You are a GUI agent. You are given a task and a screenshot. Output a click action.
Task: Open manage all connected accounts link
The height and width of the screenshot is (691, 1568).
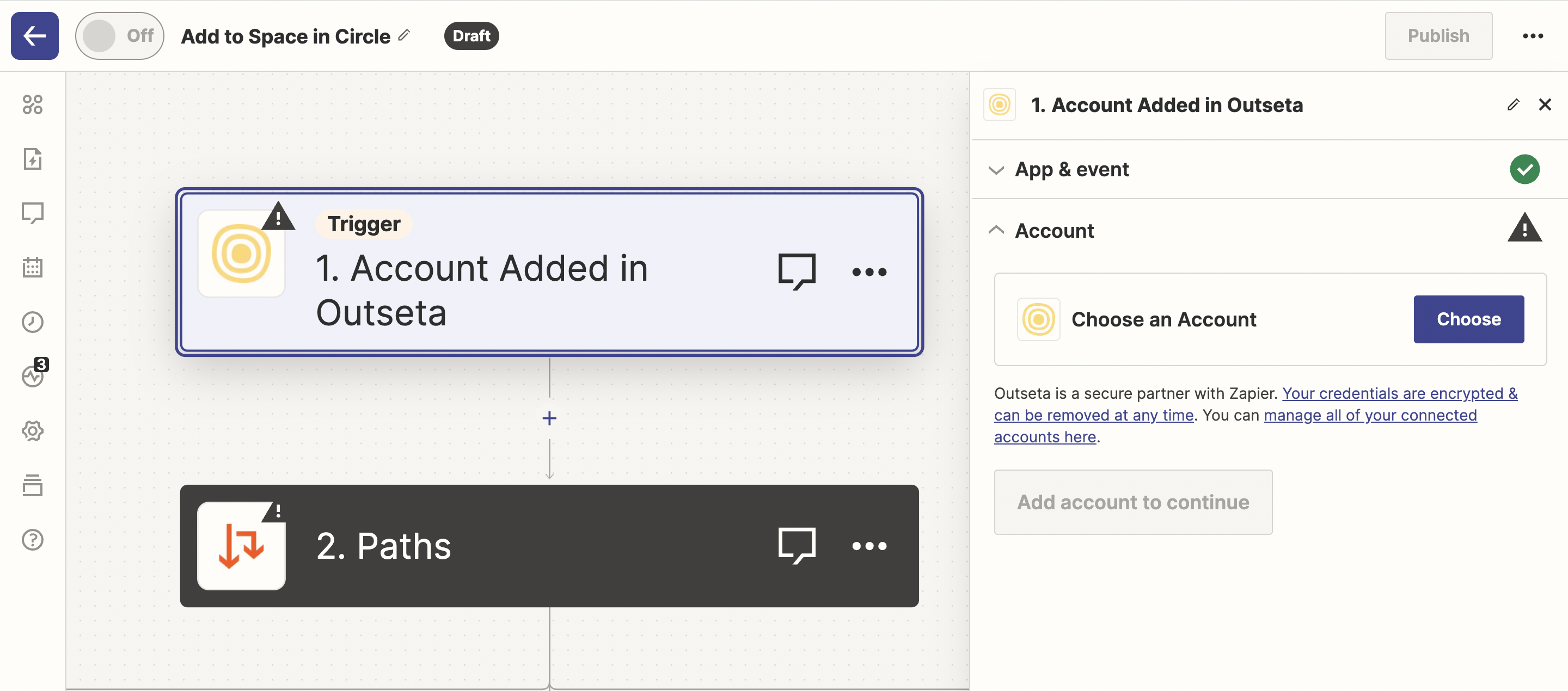pos(1370,416)
